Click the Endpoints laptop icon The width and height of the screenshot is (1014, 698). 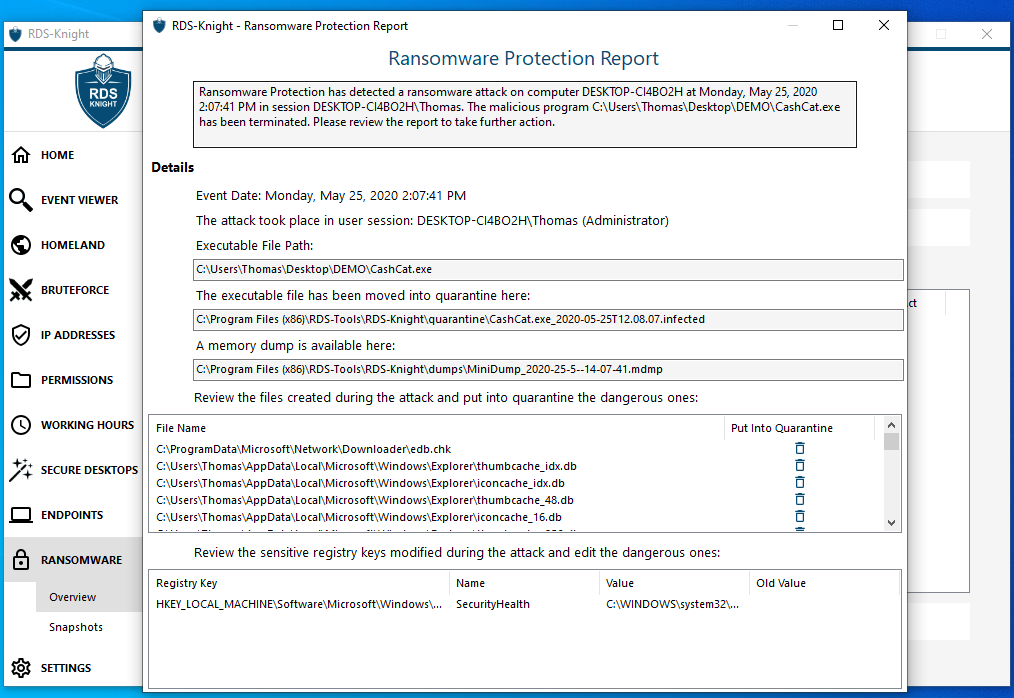pyautogui.click(x=21, y=515)
